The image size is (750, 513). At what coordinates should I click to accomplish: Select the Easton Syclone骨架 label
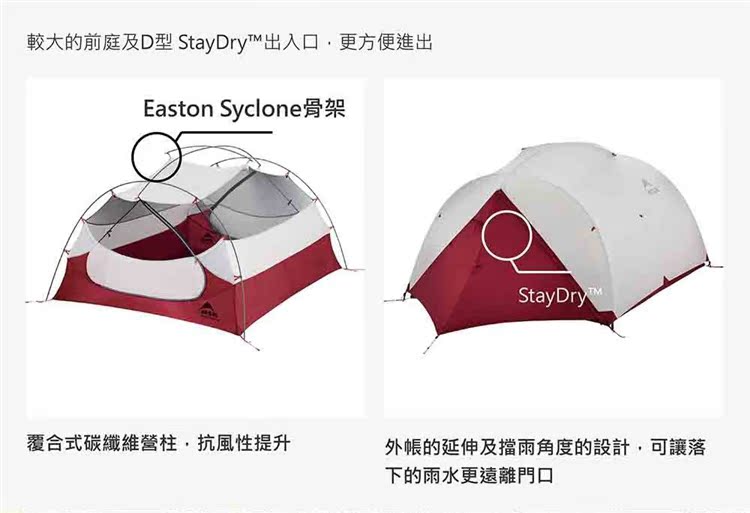[244, 109]
